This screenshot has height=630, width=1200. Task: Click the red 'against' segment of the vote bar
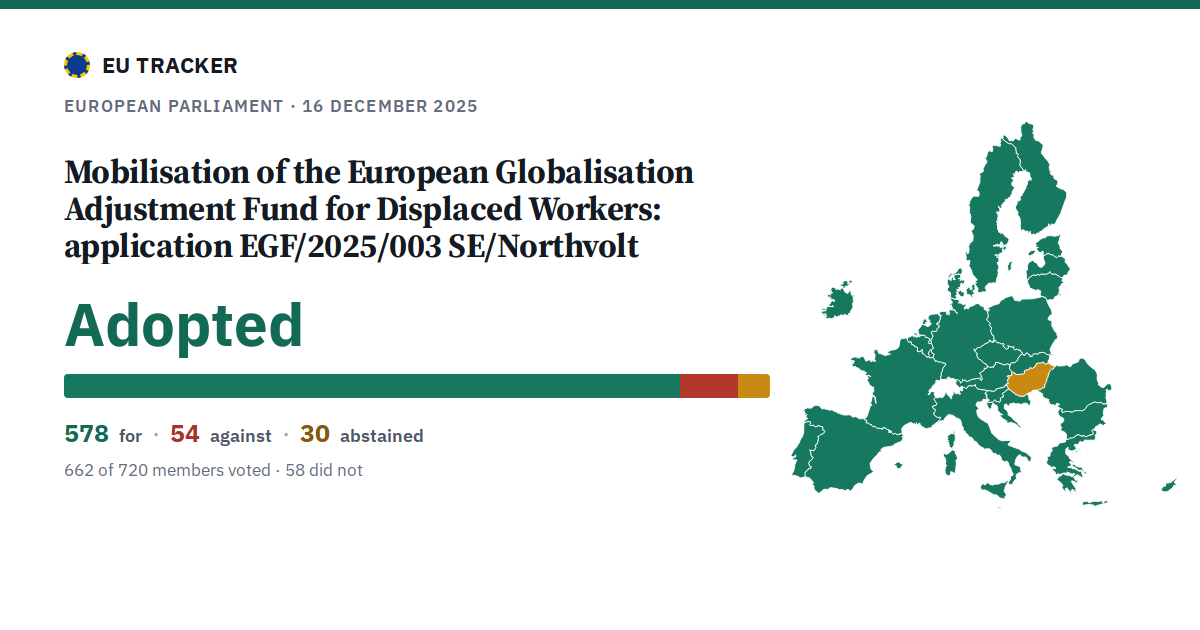pos(709,386)
